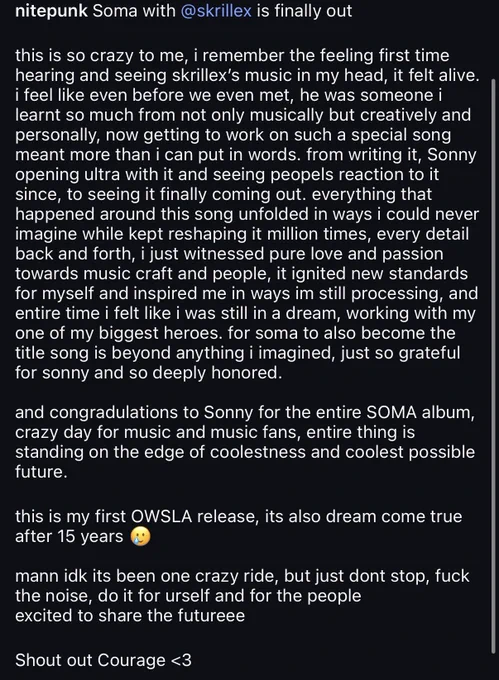
Task: Click the phrase 'one of my biggest heroes.'
Action: pyautogui.click(x=119, y=333)
